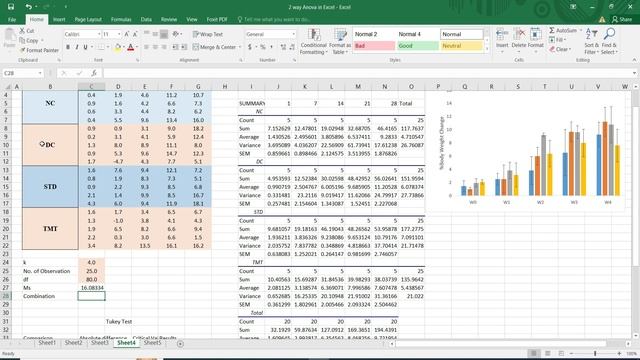Adjust the zoom slider in status bar
The image size is (640, 360).
(x=595, y=353)
